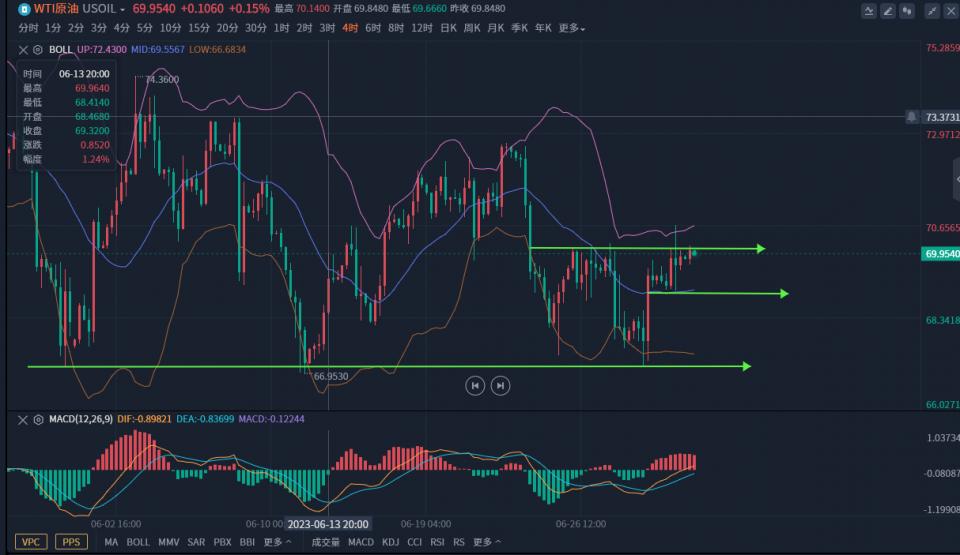Enable the SAR overlay indicator

coord(196,542)
